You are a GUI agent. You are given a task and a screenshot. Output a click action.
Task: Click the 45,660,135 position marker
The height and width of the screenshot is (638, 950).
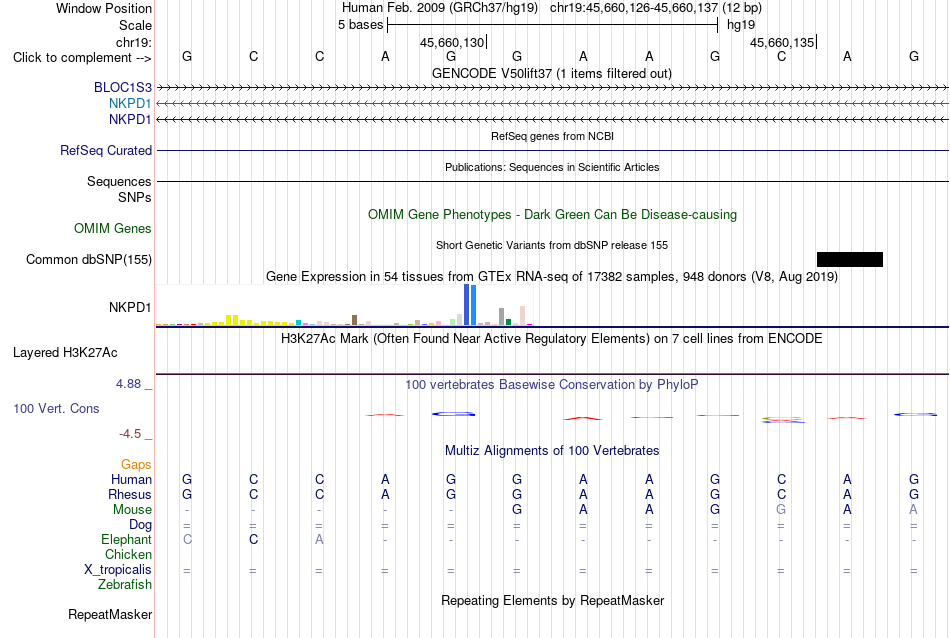pos(783,42)
